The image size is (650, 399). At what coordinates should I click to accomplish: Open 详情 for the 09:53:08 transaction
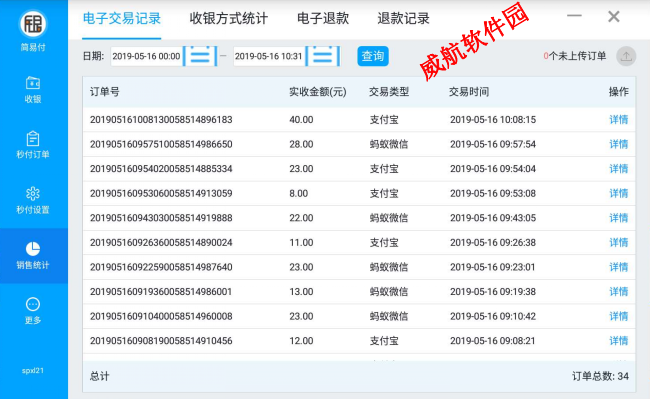tap(618, 193)
